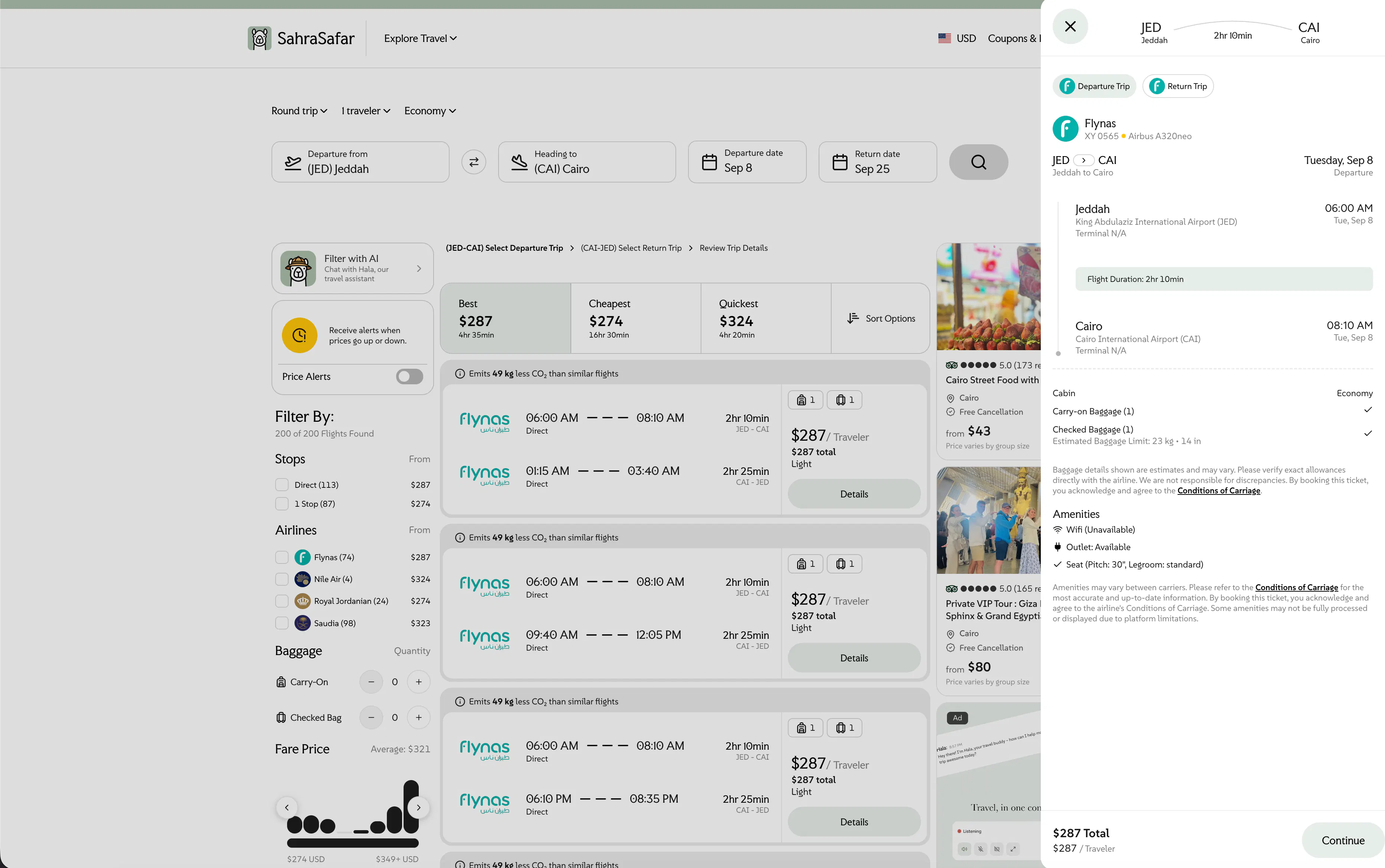
Task: Click the carry-on bag badge on first flight
Action: point(805,400)
